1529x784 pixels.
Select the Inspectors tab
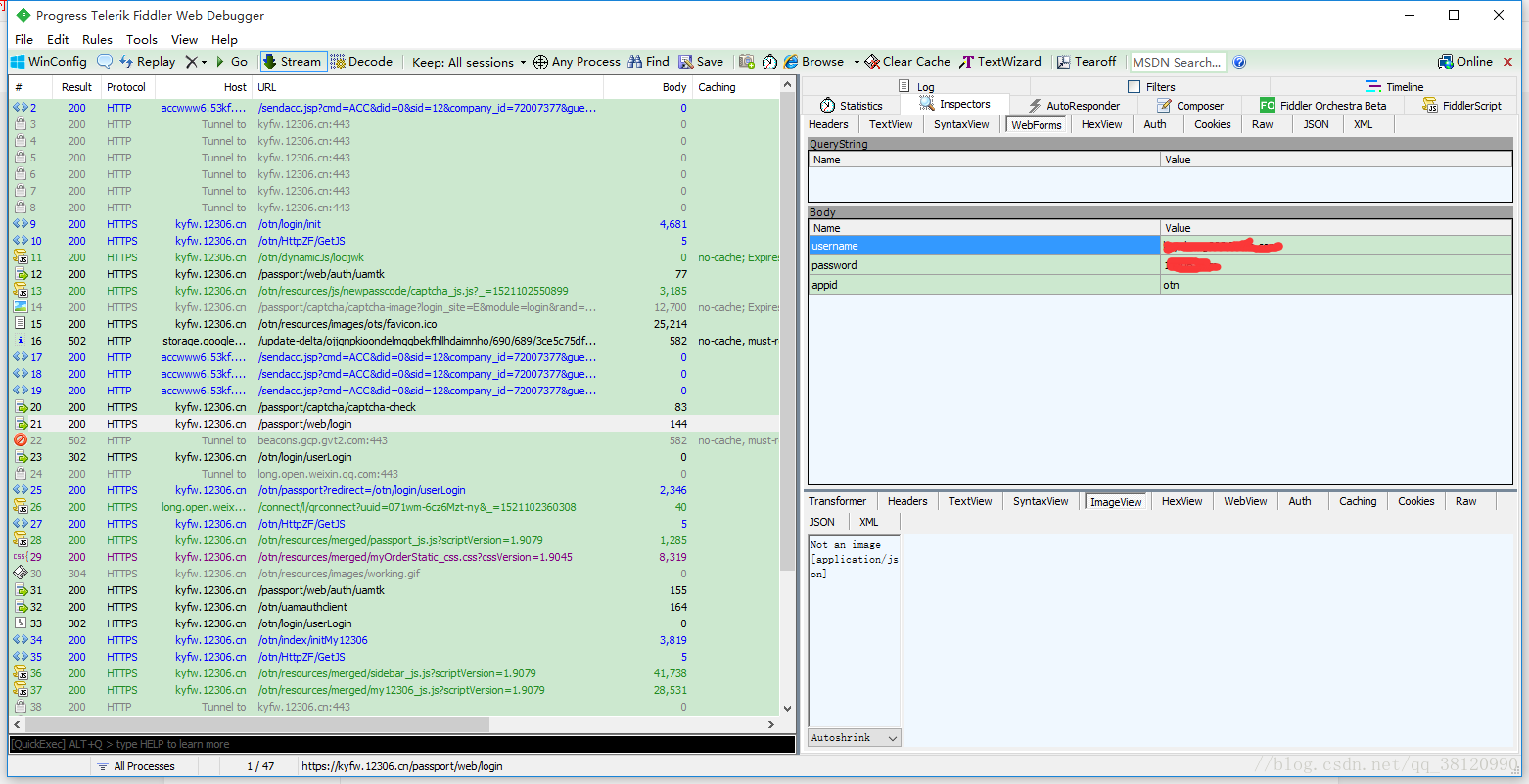pyautogui.click(x=954, y=104)
